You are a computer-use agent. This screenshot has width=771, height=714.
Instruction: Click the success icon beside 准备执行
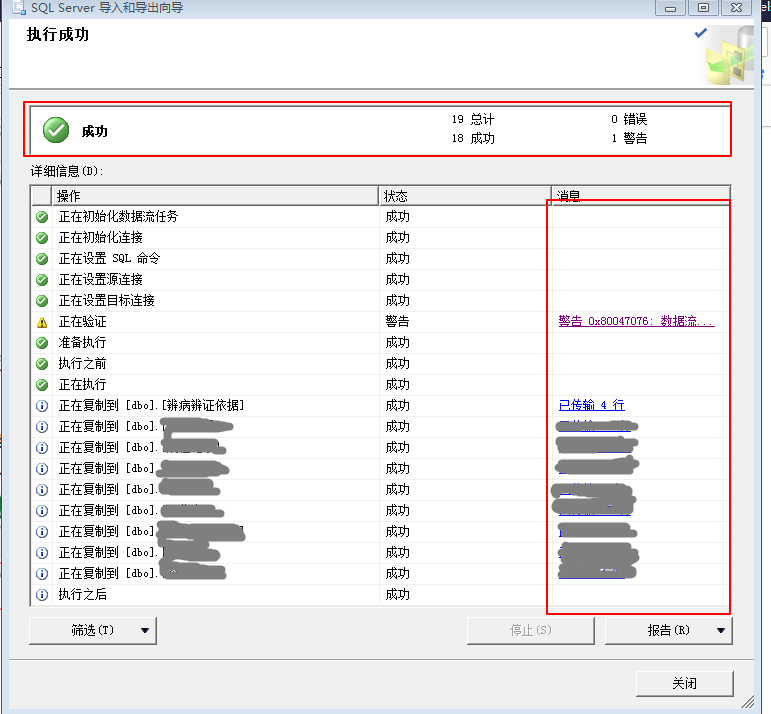tap(42, 343)
